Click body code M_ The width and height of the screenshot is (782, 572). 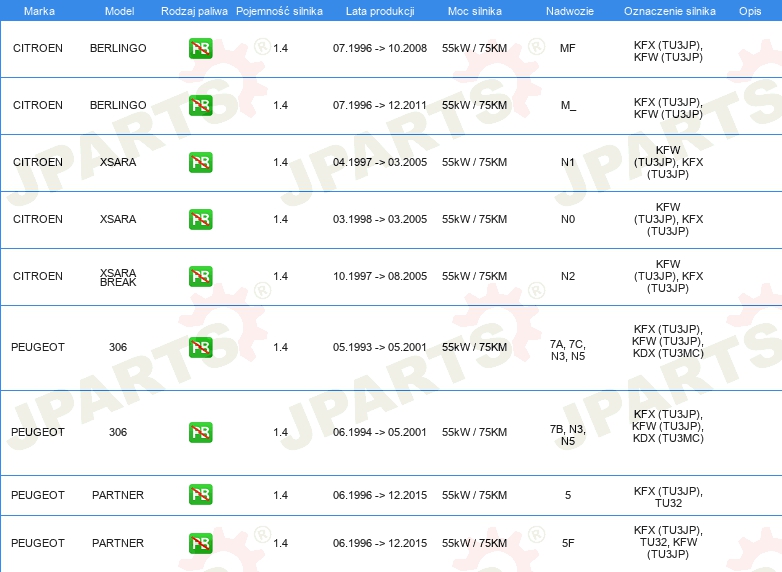click(x=568, y=105)
